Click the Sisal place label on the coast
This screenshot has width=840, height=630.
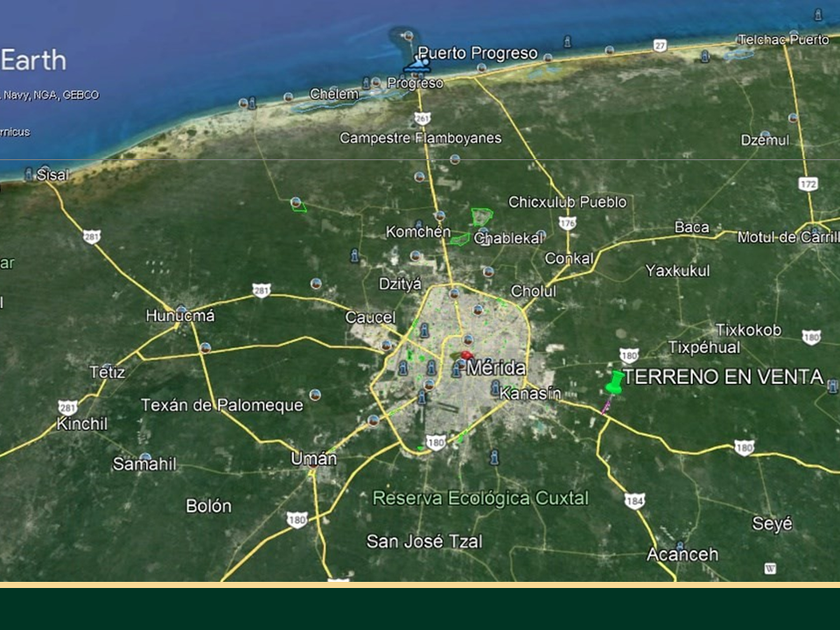tap(53, 175)
